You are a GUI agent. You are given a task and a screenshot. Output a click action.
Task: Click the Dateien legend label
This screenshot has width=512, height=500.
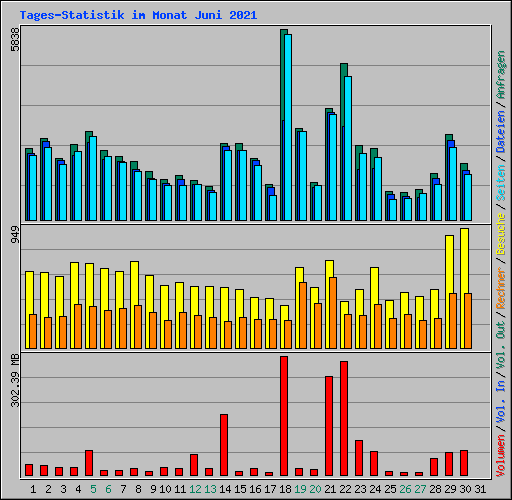[x=501, y=132]
